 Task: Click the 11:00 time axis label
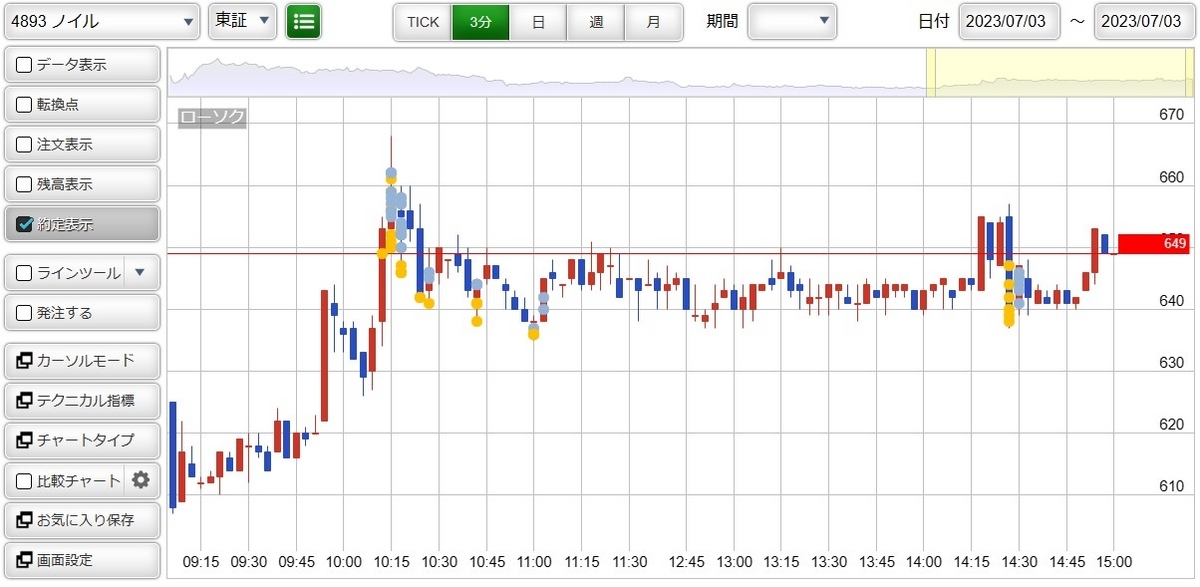click(x=535, y=561)
